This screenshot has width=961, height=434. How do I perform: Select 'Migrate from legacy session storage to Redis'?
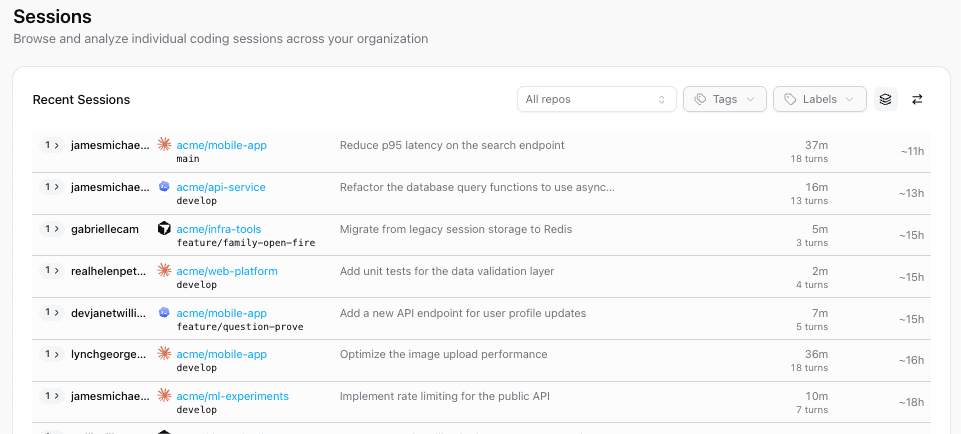(x=456, y=229)
